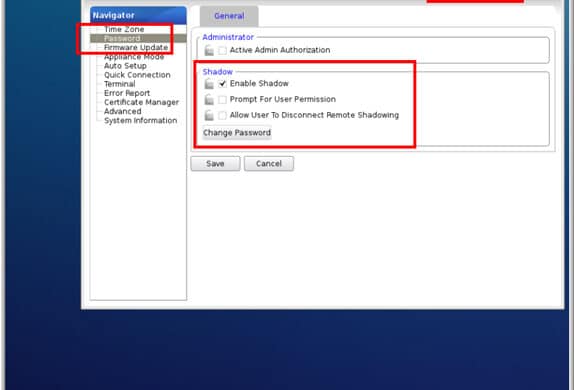Viewport: 574px width, 390px height.
Task: Enable the Active Admin Authorization checkbox
Action: pos(222,51)
